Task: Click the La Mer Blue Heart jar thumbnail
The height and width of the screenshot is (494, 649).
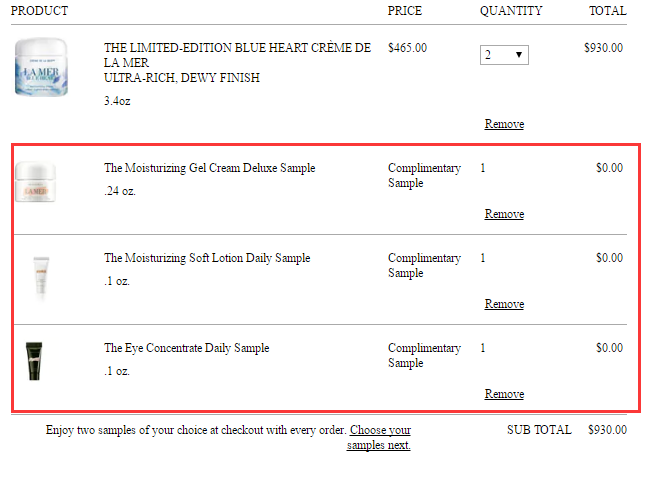Action: click(41, 67)
